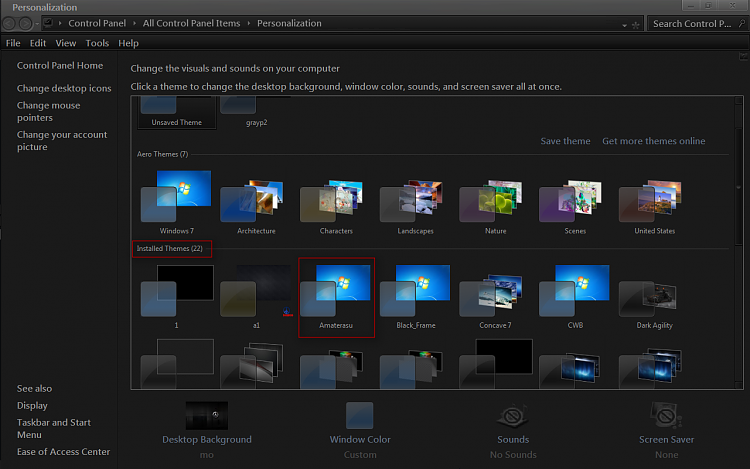Select the grayp2 theme
Viewport: 750px width, 469px height.
(x=256, y=112)
